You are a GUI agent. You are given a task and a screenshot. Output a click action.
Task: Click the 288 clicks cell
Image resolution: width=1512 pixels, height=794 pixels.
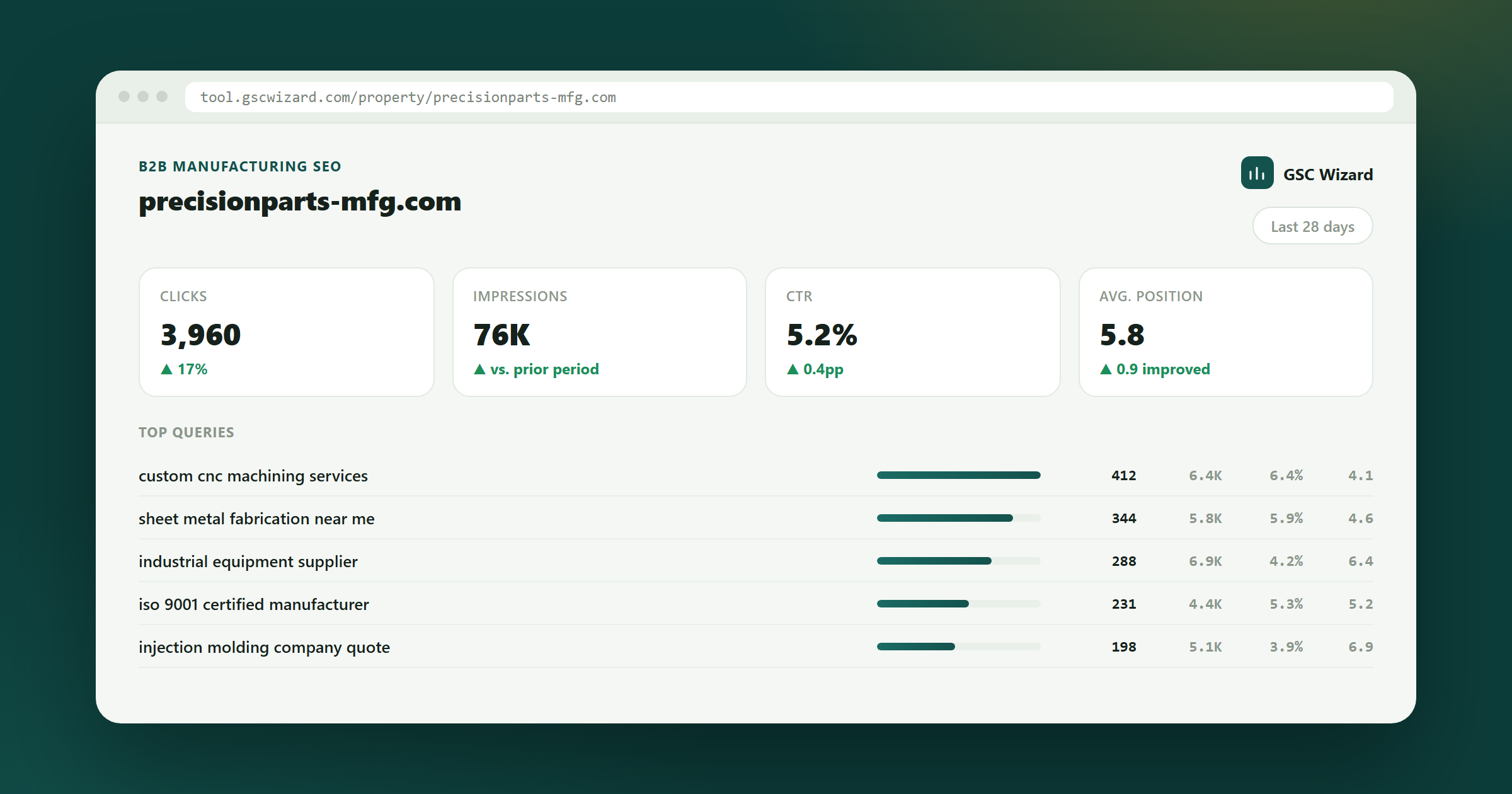coord(1124,561)
